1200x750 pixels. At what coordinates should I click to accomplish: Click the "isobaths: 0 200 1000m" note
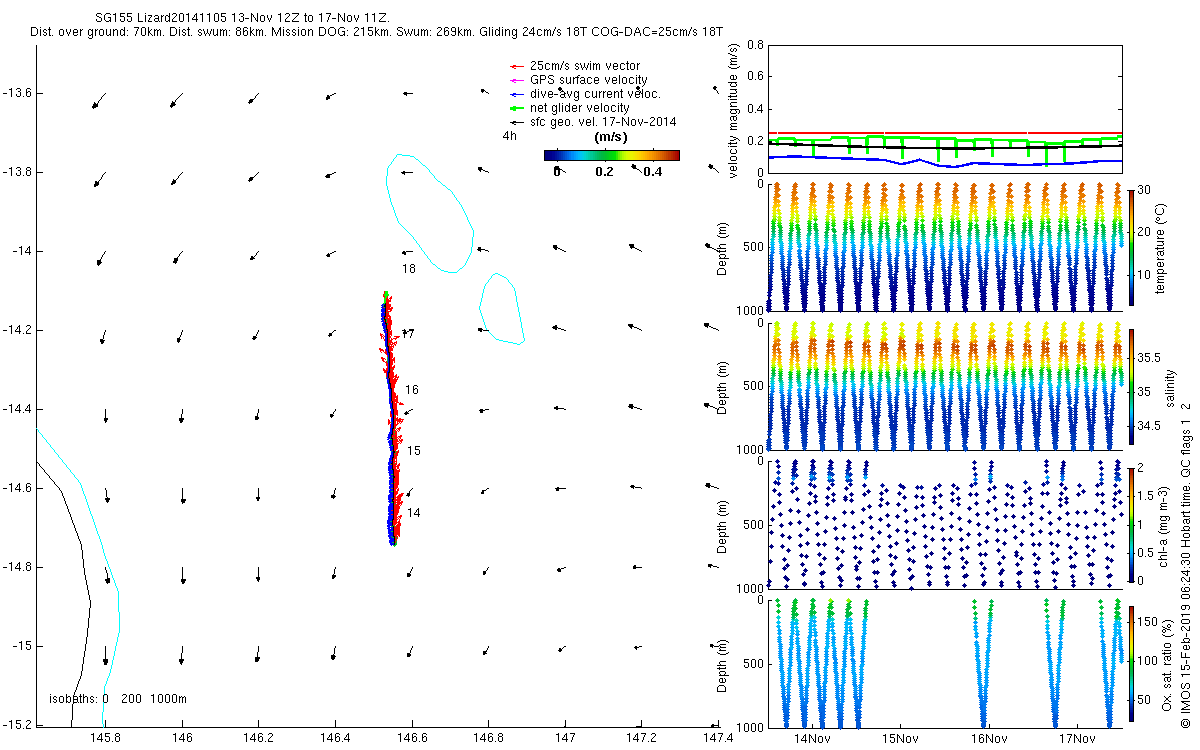118,698
